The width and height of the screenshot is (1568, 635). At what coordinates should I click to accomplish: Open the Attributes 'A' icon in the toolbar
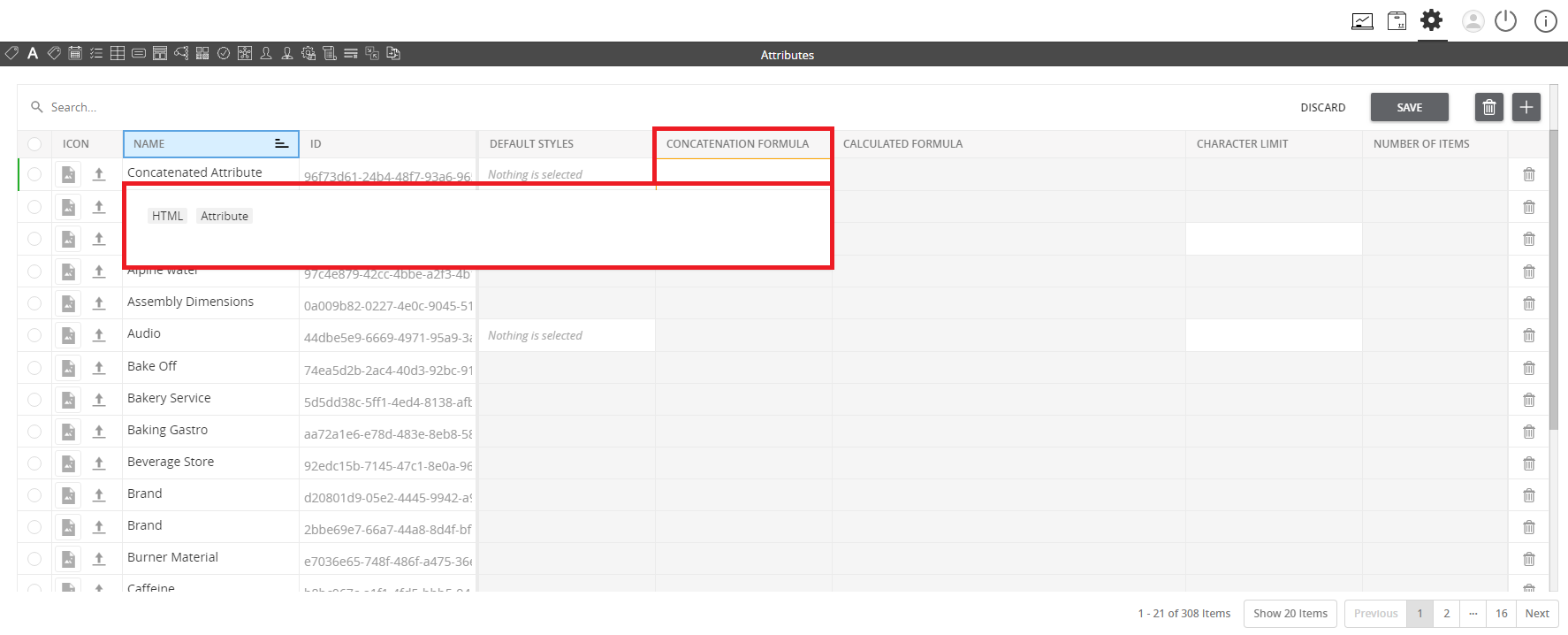(33, 53)
